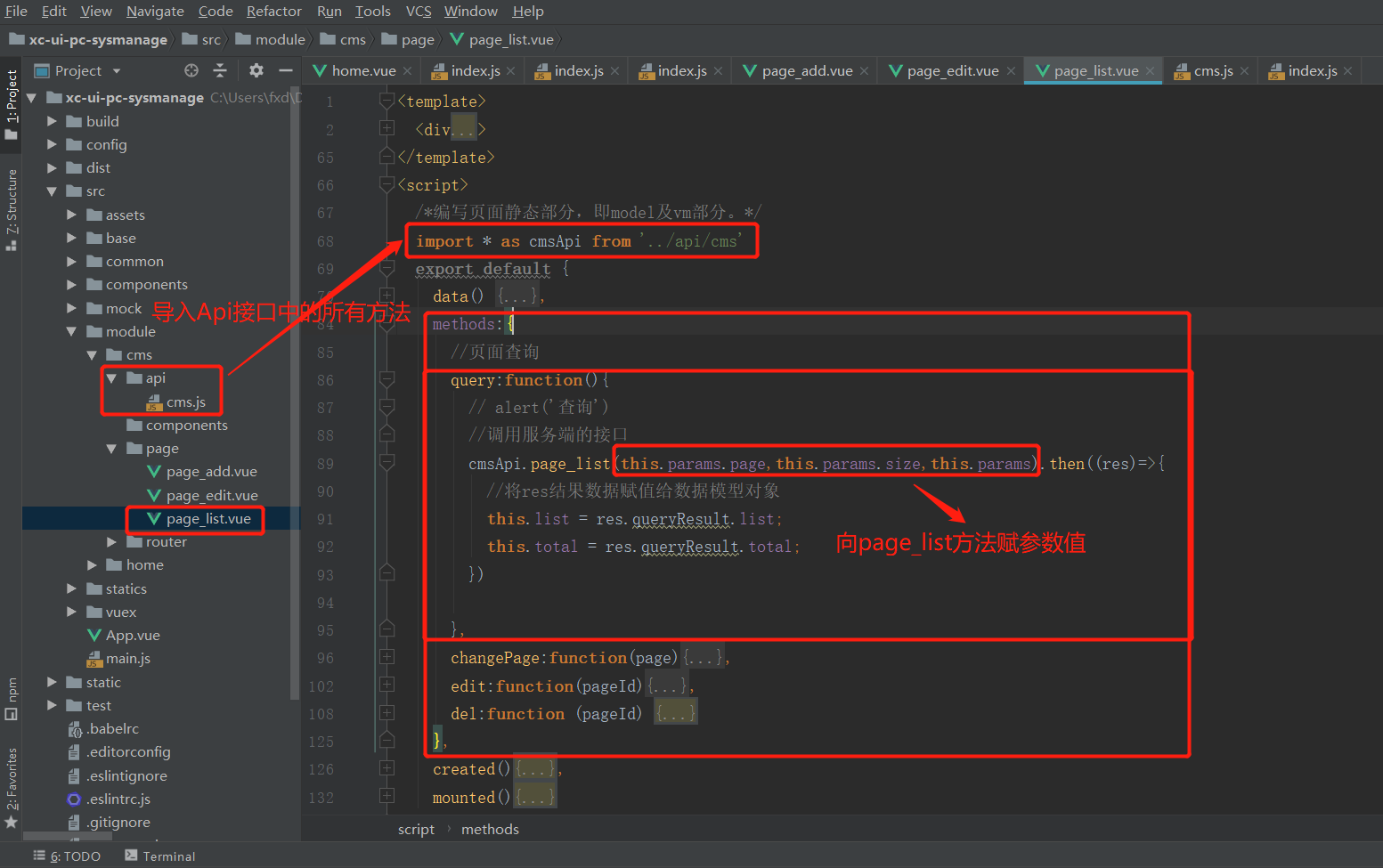Expand the router folder
The image size is (1383, 868).
click(111, 541)
